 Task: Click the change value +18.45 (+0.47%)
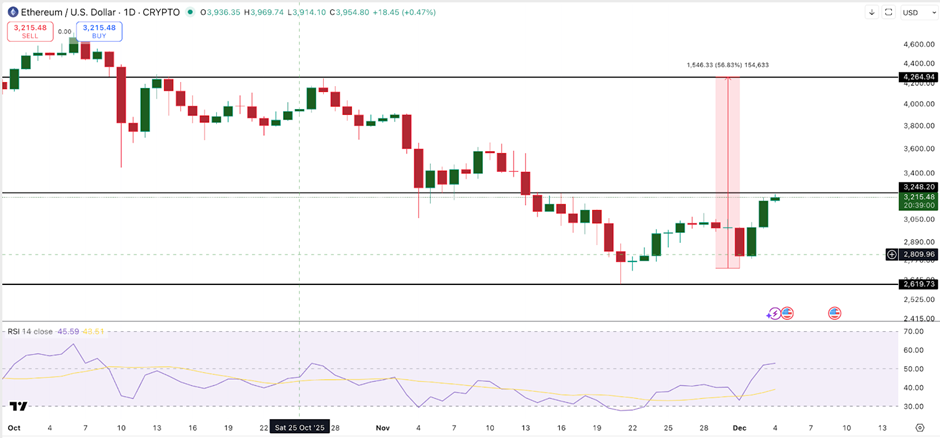tap(405, 12)
